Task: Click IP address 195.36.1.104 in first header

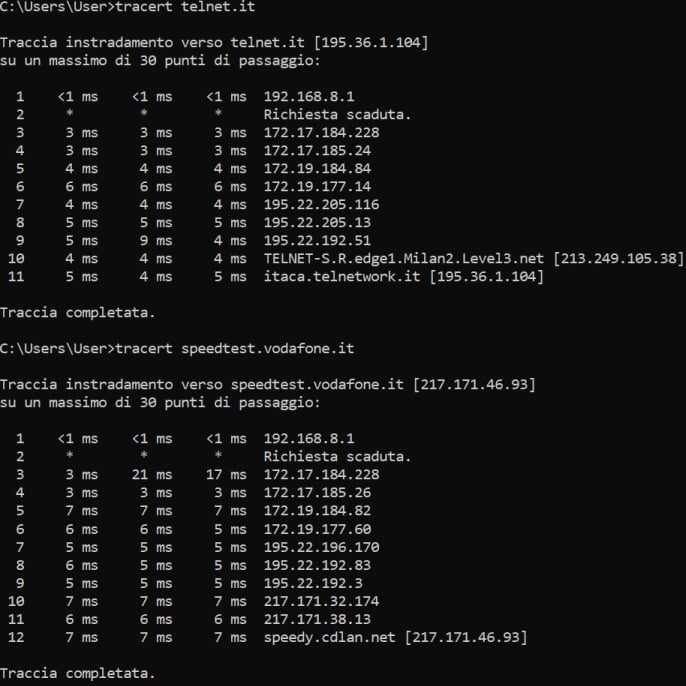Action: 371,42
